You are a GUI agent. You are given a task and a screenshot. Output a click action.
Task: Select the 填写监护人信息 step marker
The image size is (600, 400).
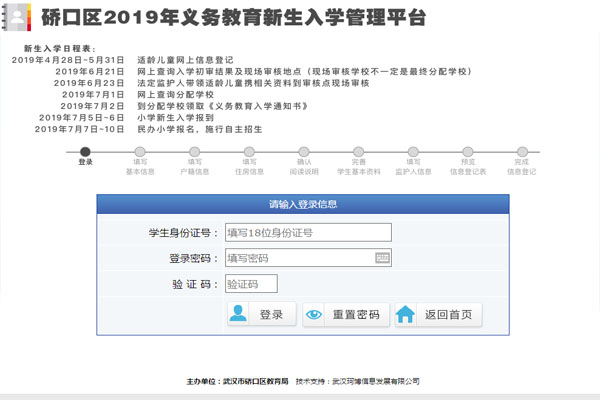click(x=412, y=151)
